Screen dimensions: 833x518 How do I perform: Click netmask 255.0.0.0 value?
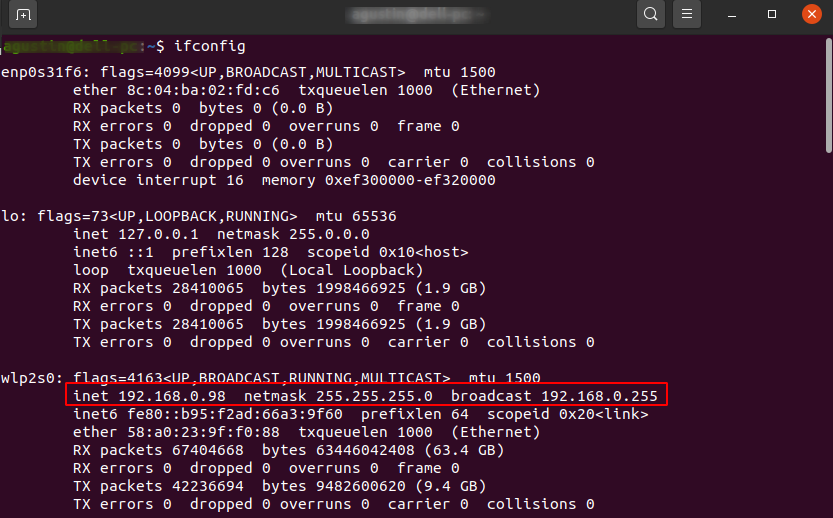[329, 234]
